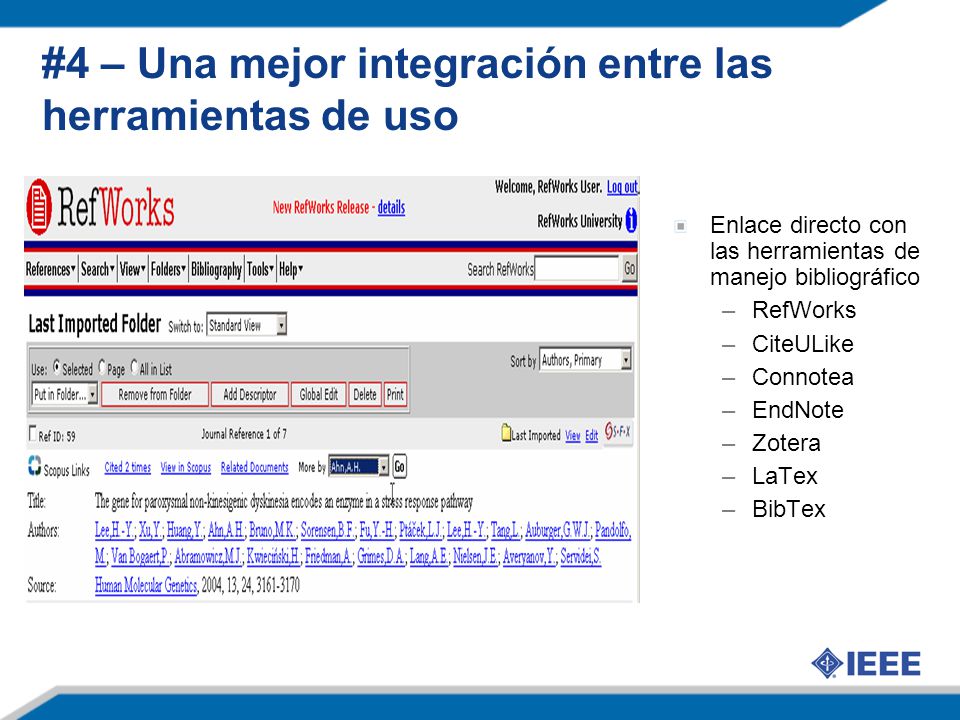
Task: Click author link Nielsen, J.E.
Action: point(475,557)
